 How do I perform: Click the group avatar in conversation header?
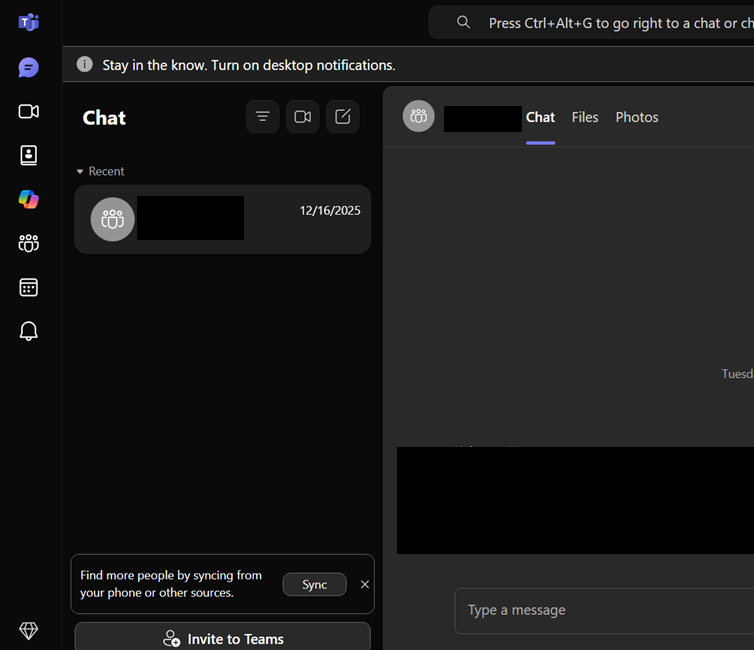click(x=418, y=116)
